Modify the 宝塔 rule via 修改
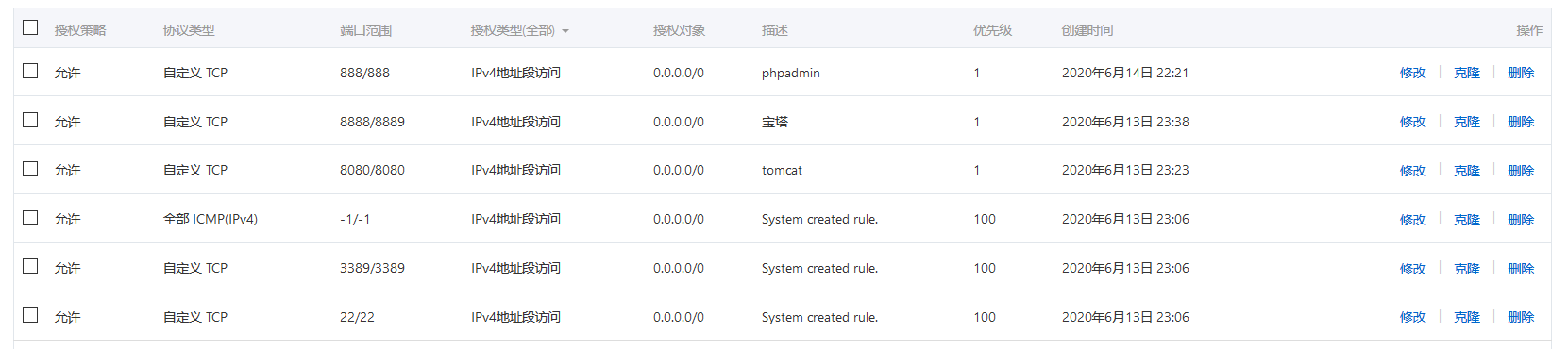This screenshot has height=349, width=1568. (x=1412, y=122)
